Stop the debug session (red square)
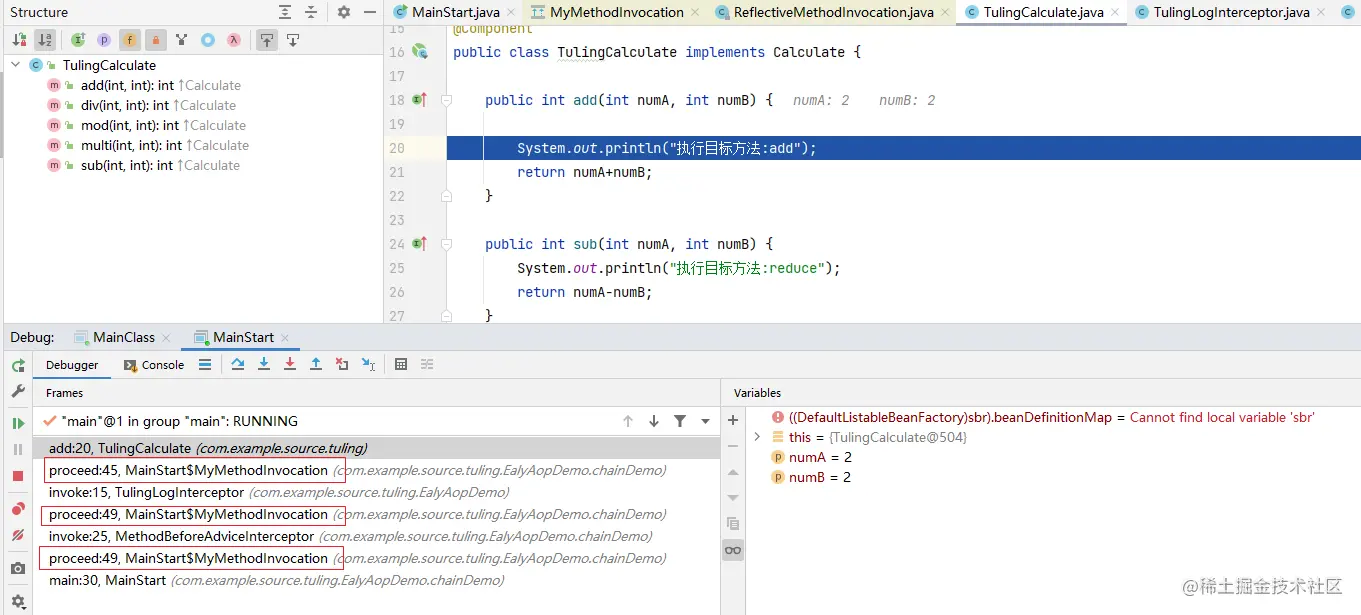 [18, 476]
